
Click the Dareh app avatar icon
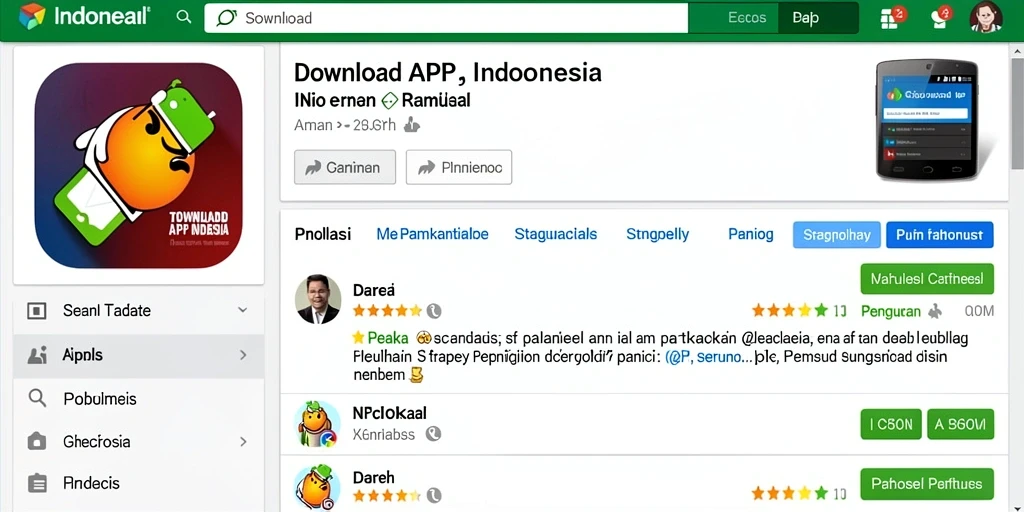point(317,488)
